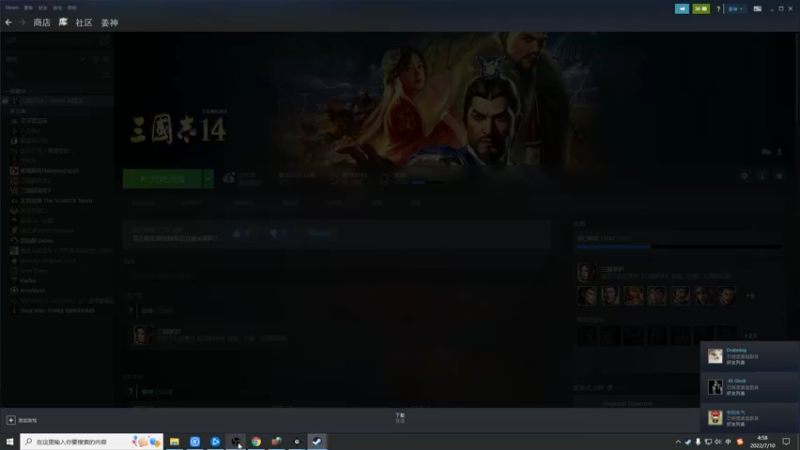Open the downloads manager at bottom center
Screen dimensions: 800x450
pyautogui.click(x=400, y=418)
